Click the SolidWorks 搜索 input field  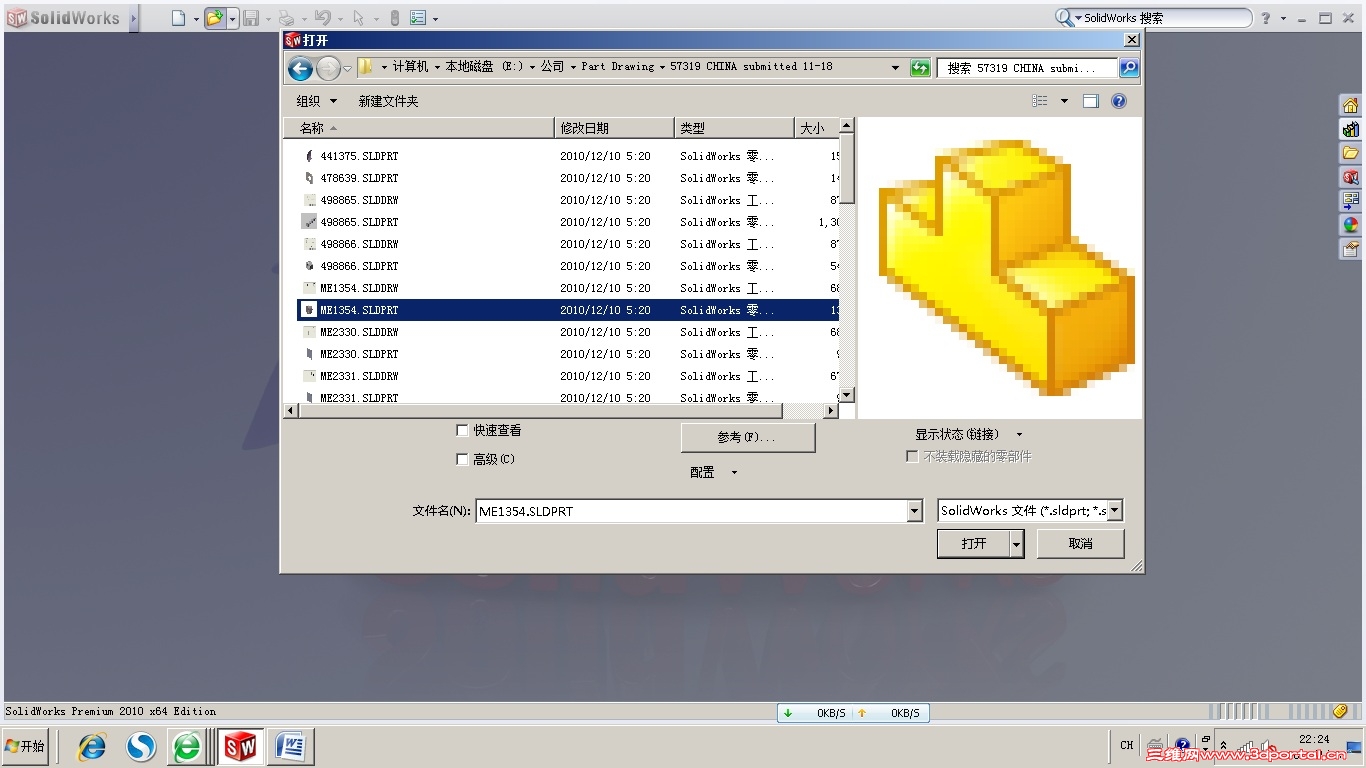(x=1164, y=18)
